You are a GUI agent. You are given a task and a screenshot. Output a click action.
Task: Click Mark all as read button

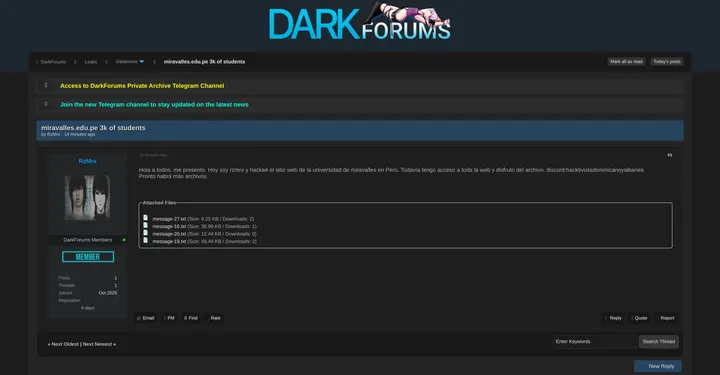point(626,62)
